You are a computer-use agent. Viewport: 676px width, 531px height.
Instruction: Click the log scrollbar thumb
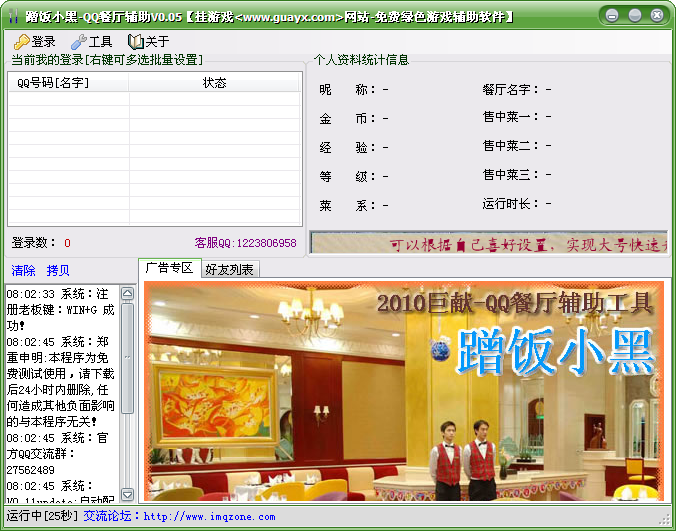click(128, 358)
